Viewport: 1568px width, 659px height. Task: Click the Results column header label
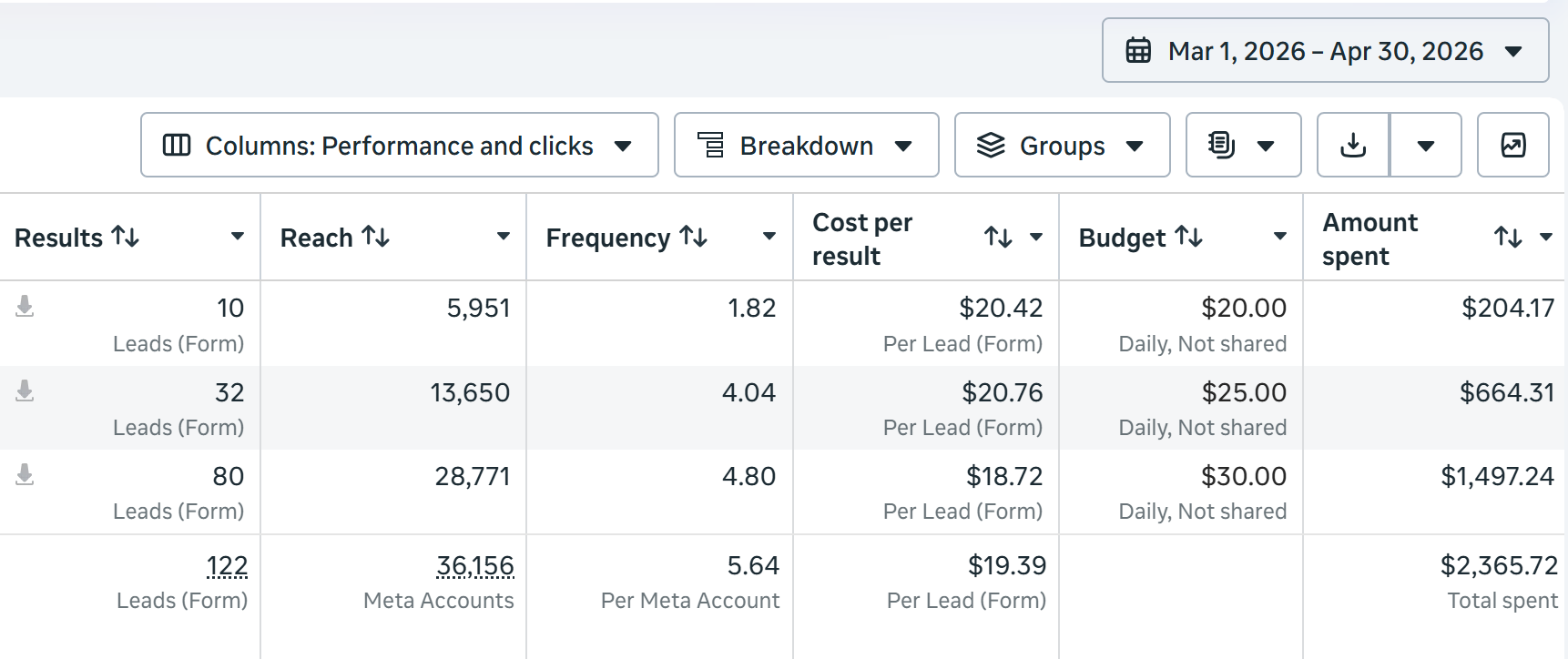tap(59, 238)
